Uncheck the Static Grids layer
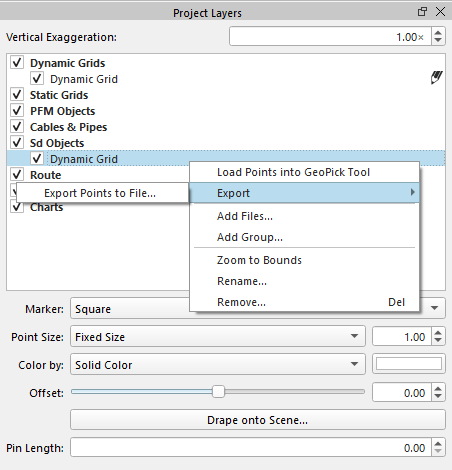Viewport: 452px width, 470px height. click(17, 95)
